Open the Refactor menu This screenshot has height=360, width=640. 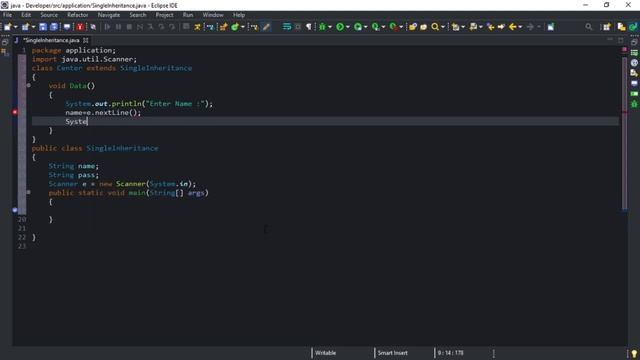pyautogui.click(x=78, y=15)
